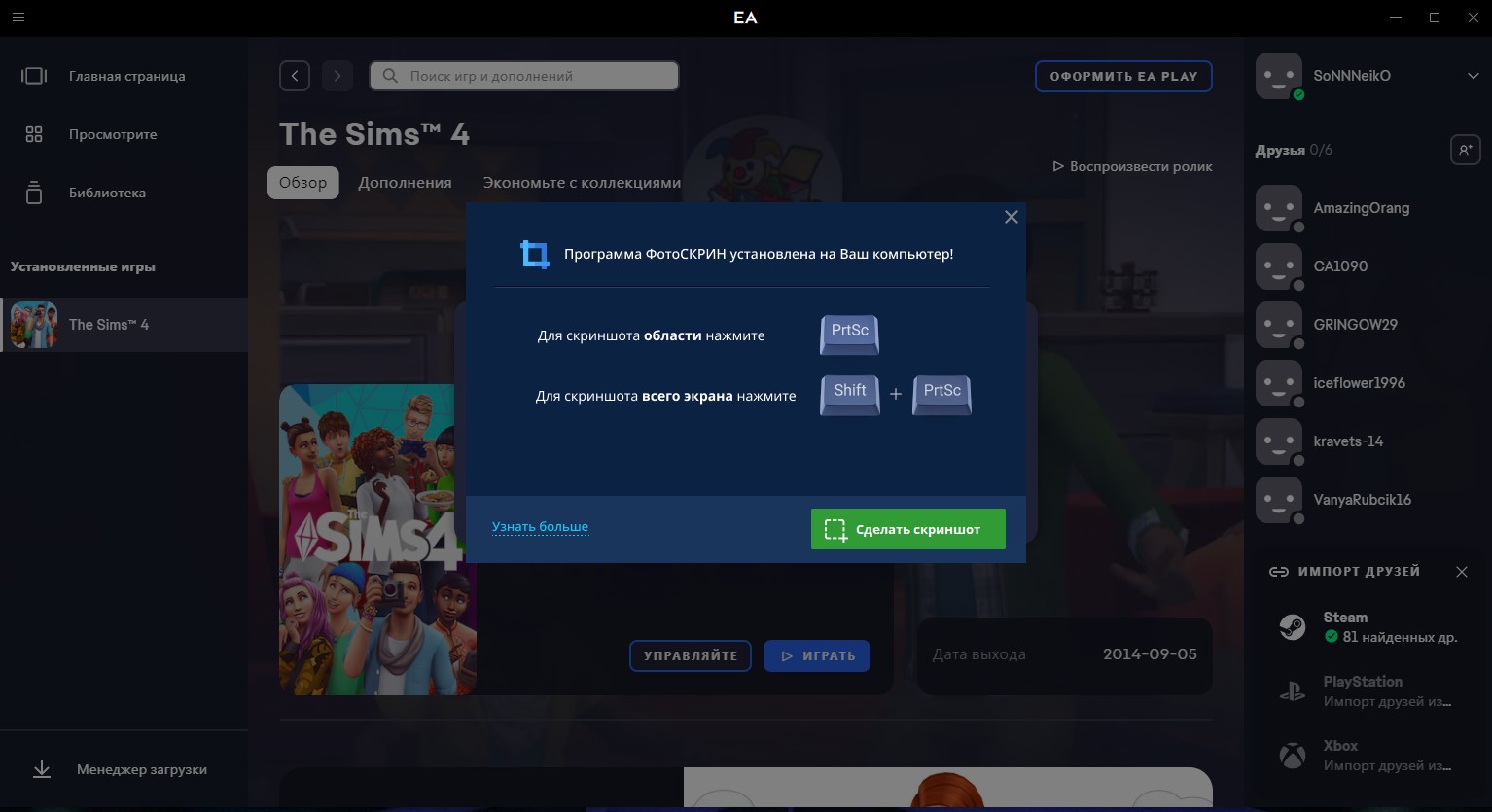Close the ИМПОРТ ДРУЗЕЙ panel
This screenshot has width=1492, height=812.
(1462, 572)
